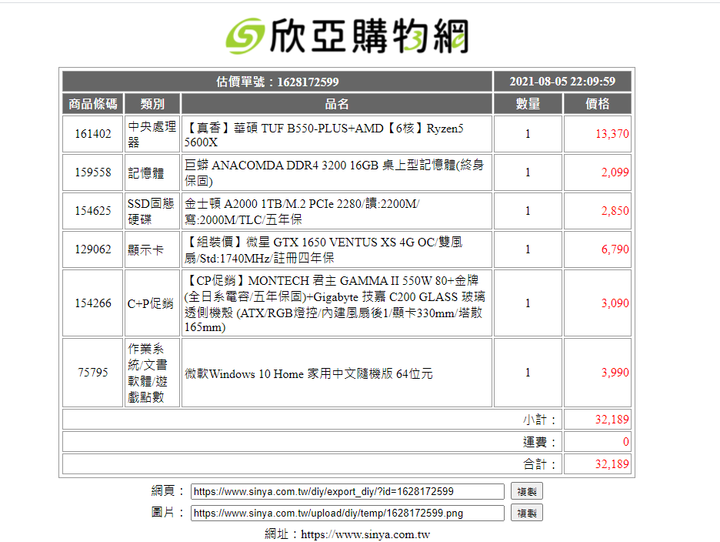Click the 品名 column header
The image size is (720, 542).
tap(337, 104)
